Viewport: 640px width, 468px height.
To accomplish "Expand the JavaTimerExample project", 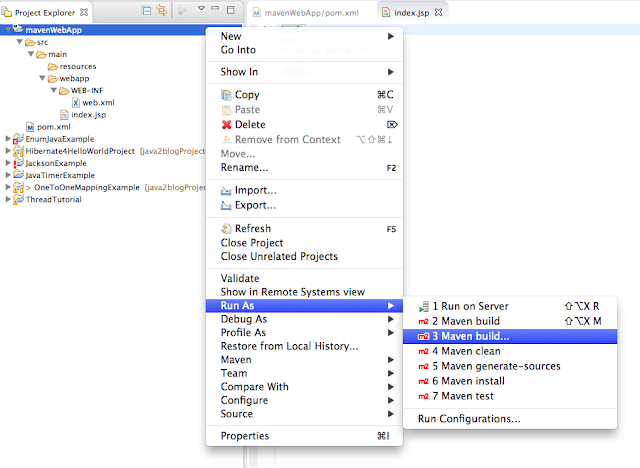I will point(7,175).
